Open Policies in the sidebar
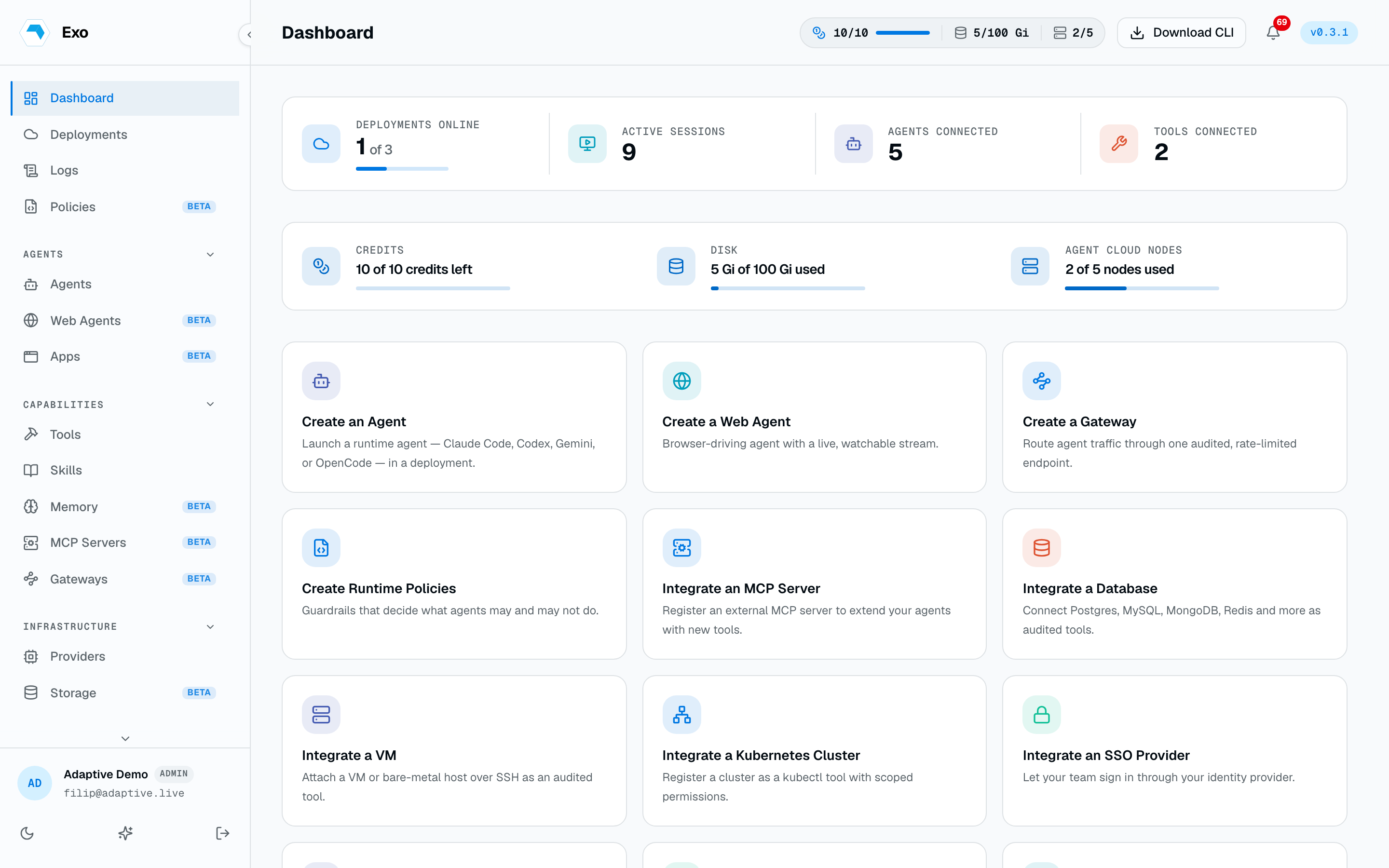 [x=125, y=207]
